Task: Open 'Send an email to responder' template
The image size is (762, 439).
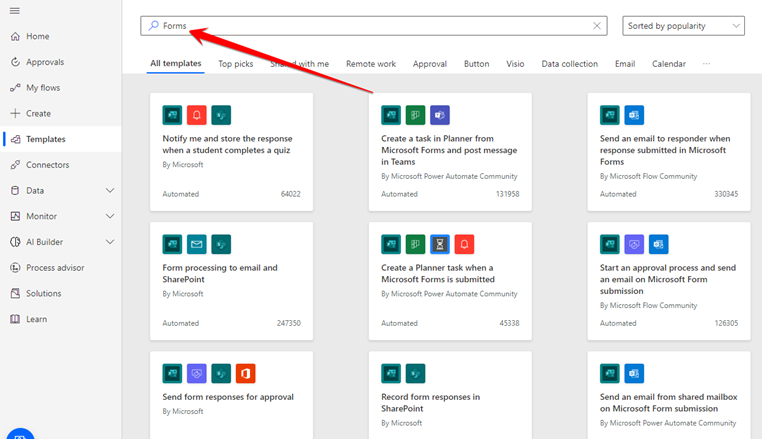Action: (665, 150)
